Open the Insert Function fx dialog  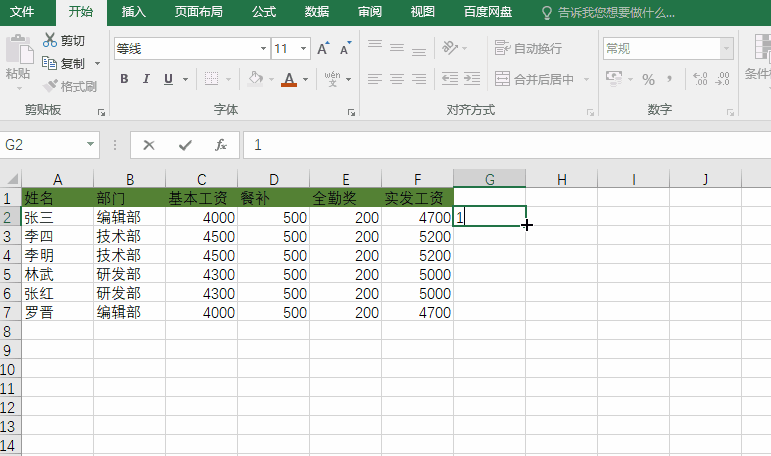point(221,145)
